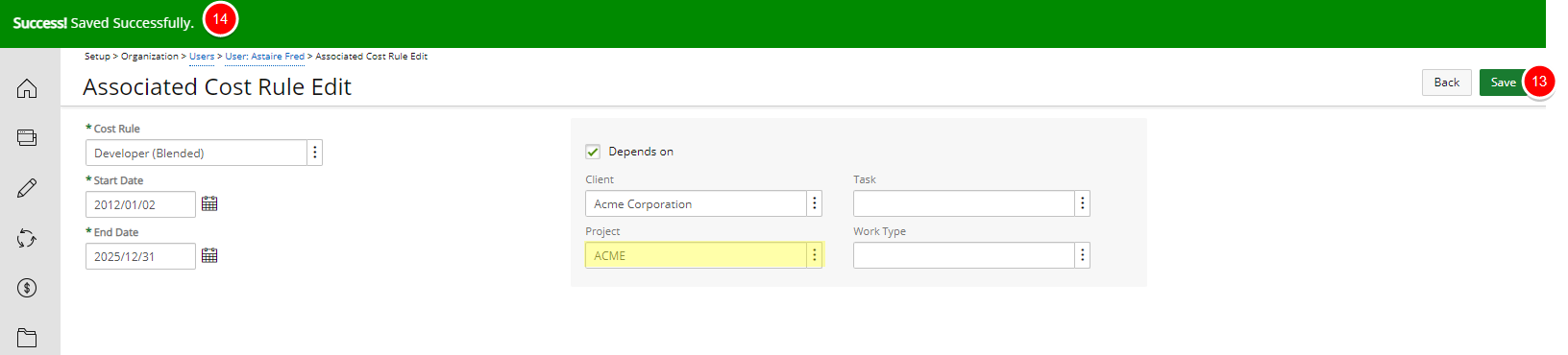Click the Associated Cost Rule Edit heading
The width and height of the screenshot is (1568, 355).
pos(217,87)
